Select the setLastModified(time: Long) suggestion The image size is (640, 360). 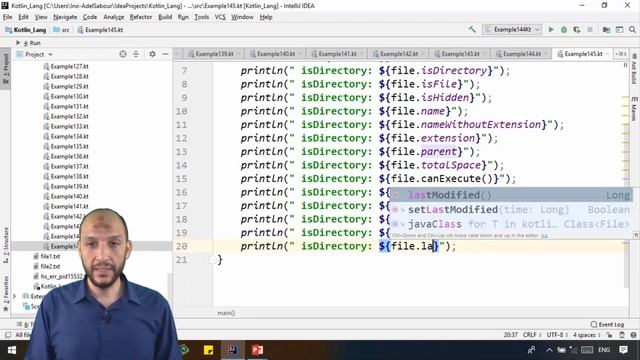coord(511,210)
